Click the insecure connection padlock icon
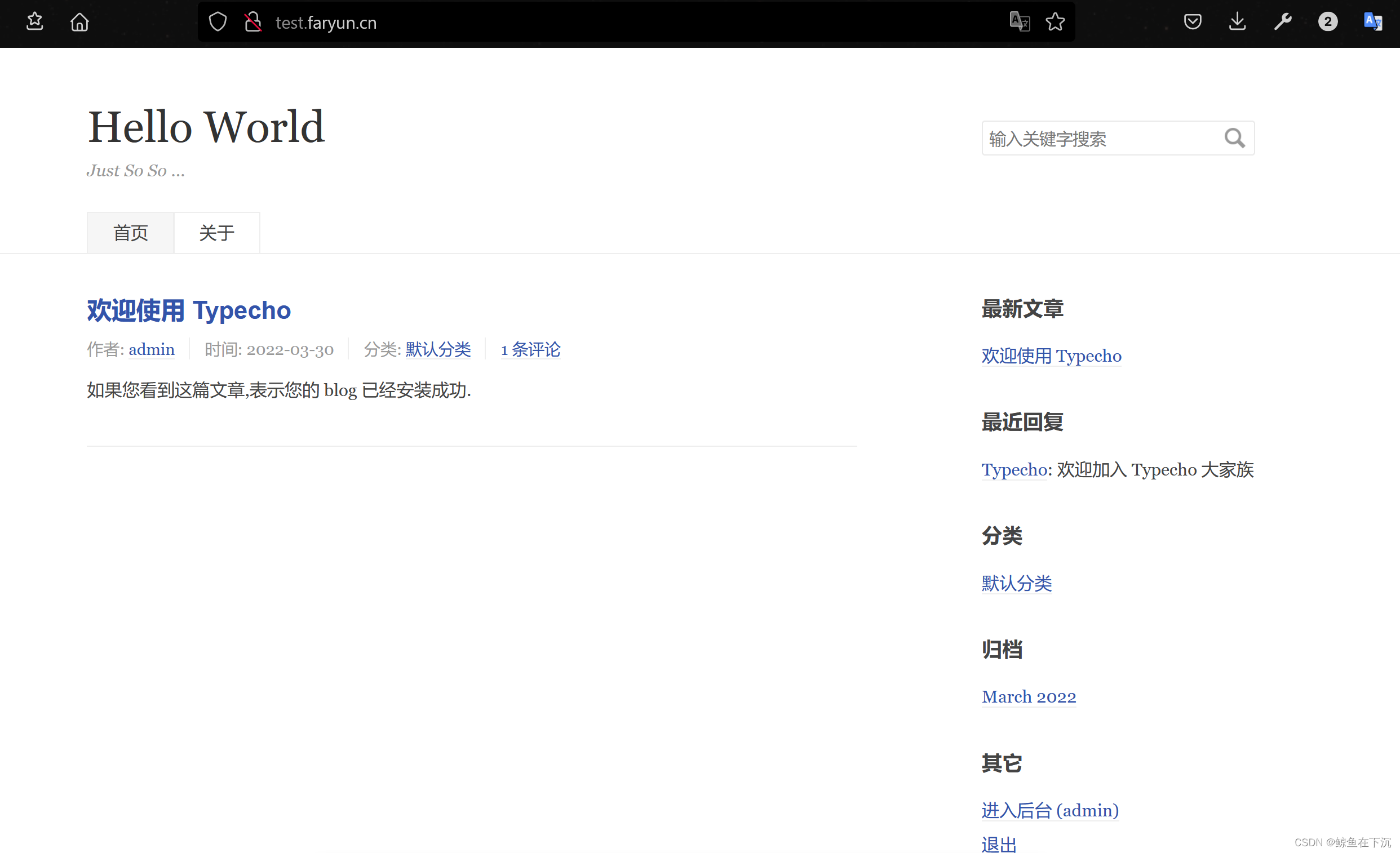The width and height of the screenshot is (1400, 853). coord(252,23)
